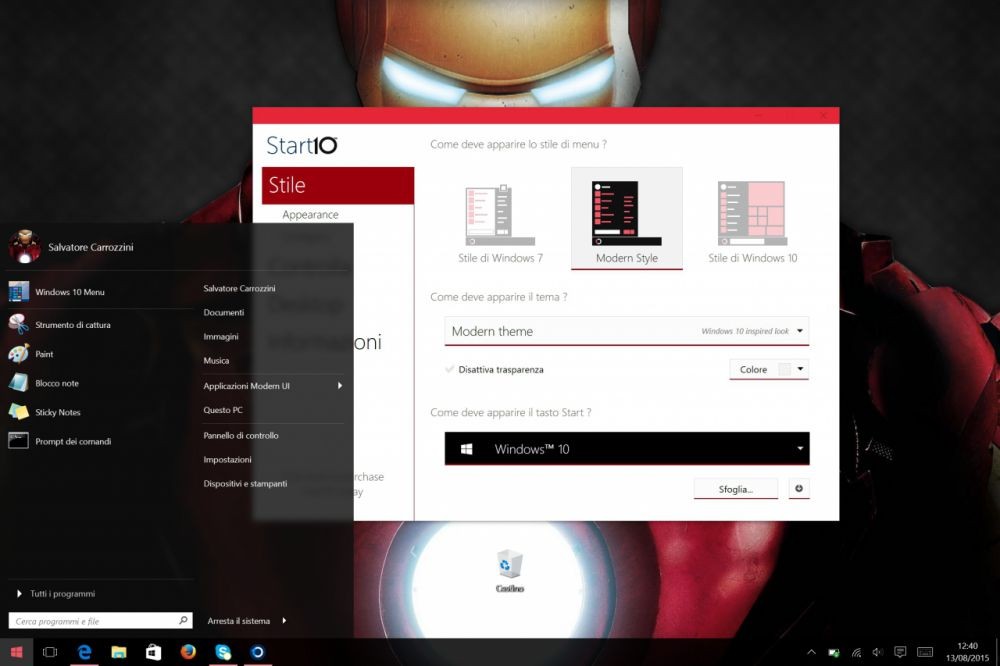Open Dispositivi e stampanti
This screenshot has height=666, width=1000.
point(245,484)
